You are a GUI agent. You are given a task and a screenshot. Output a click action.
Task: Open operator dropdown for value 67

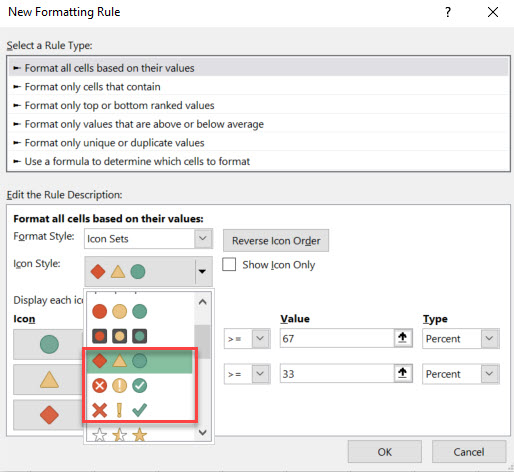point(260,338)
